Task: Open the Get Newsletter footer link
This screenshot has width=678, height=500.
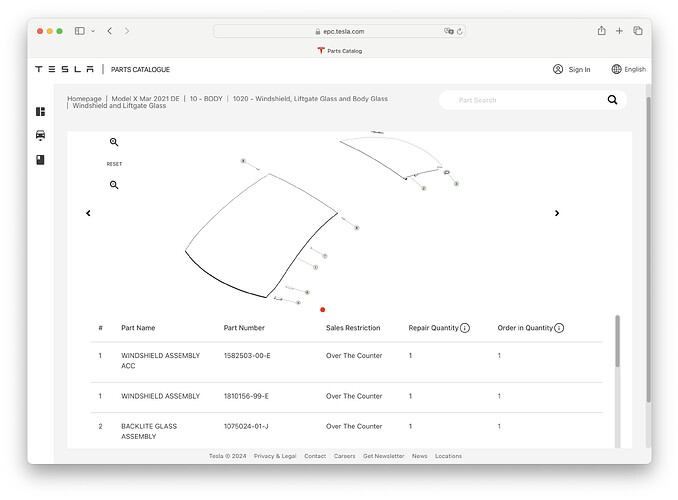Action: tap(384, 456)
